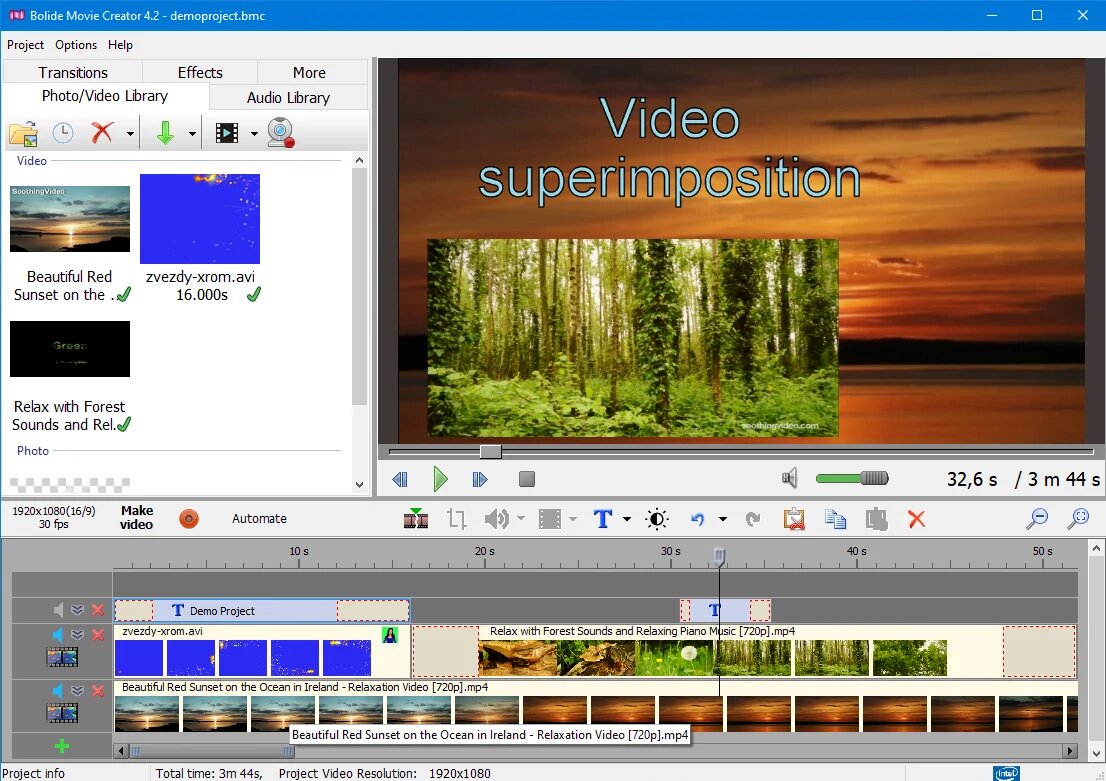Viewport: 1106px width, 781px height.
Task: Open the dropdown arrow next to the text tool
Action: click(626, 518)
